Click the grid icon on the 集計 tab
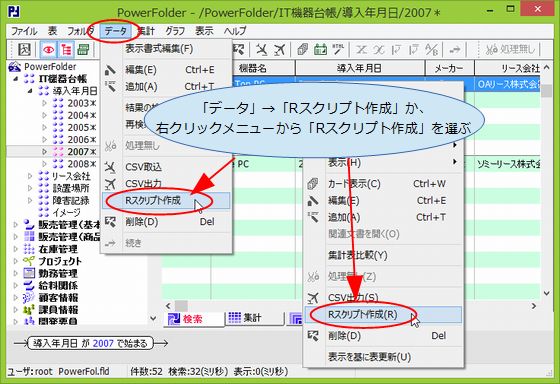The image size is (560, 384). click(235, 317)
